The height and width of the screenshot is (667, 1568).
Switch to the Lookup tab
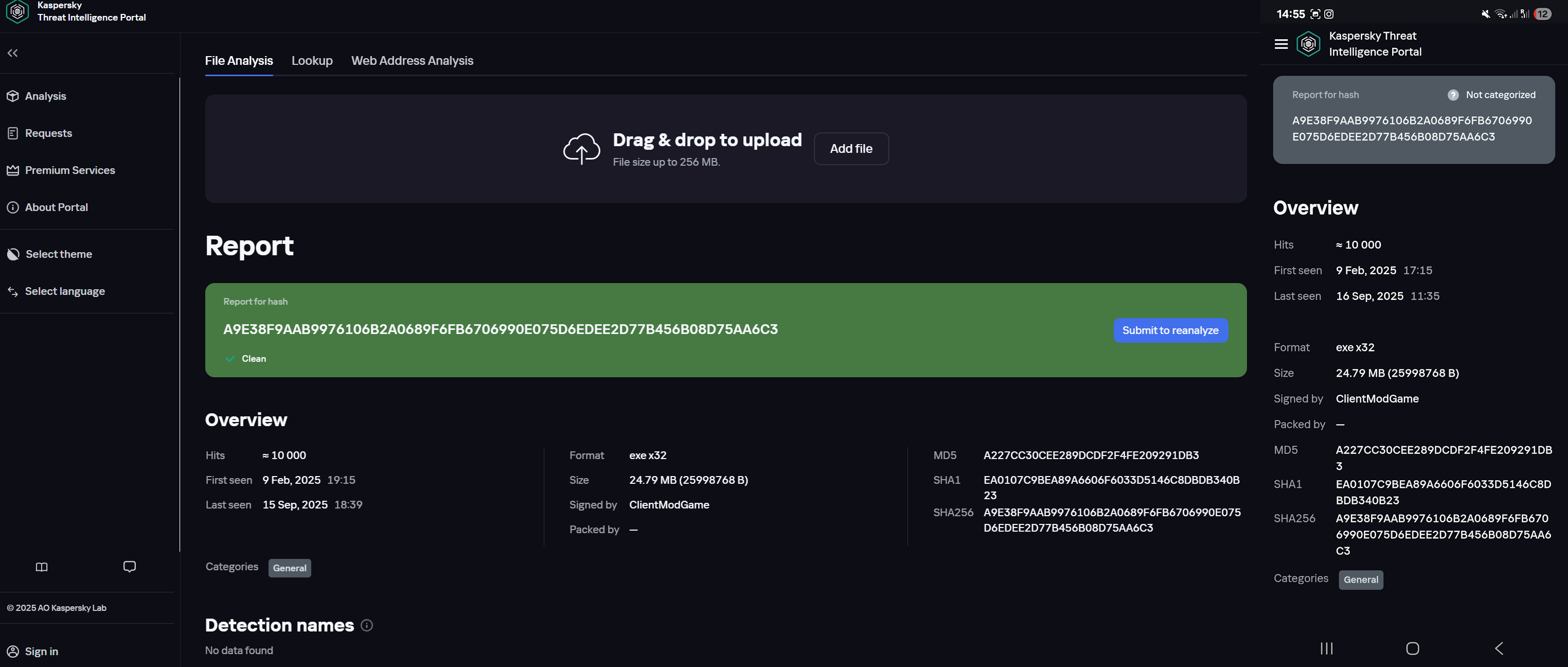[312, 61]
